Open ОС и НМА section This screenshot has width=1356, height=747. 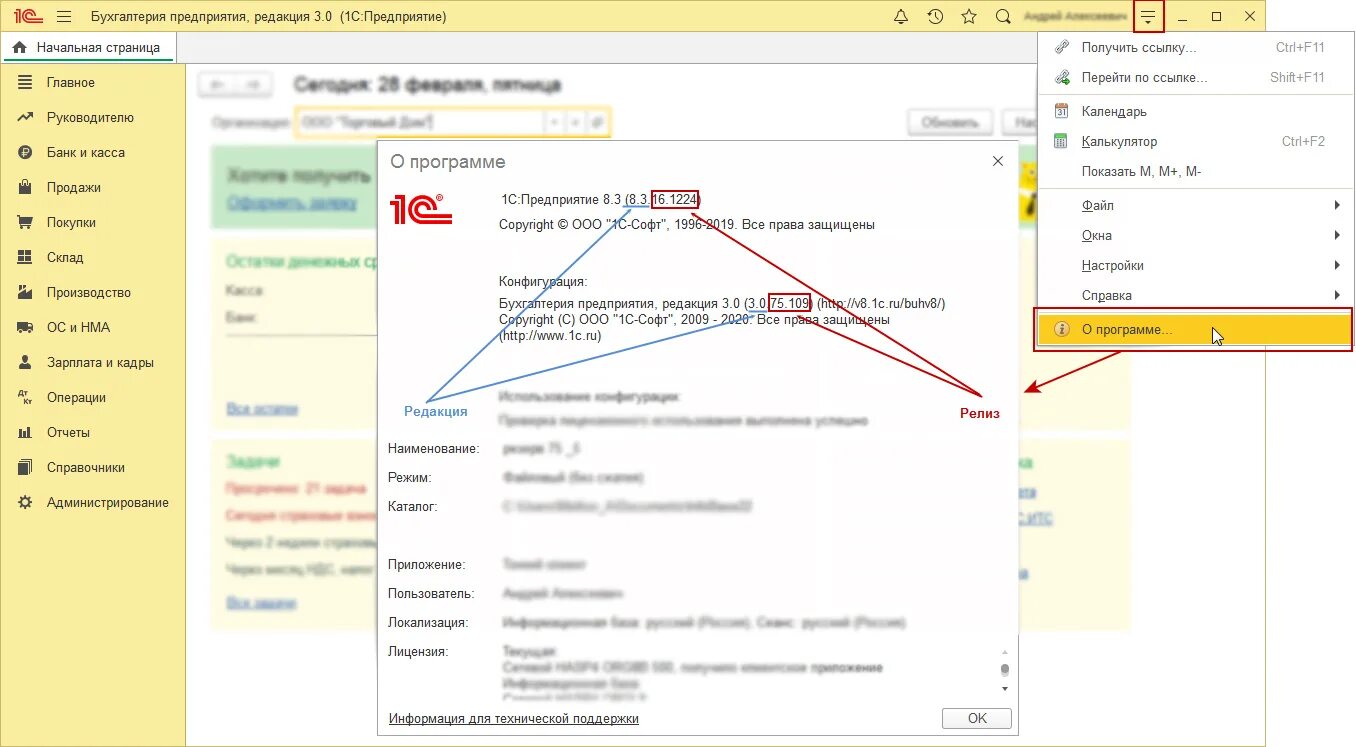coord(79,328)
